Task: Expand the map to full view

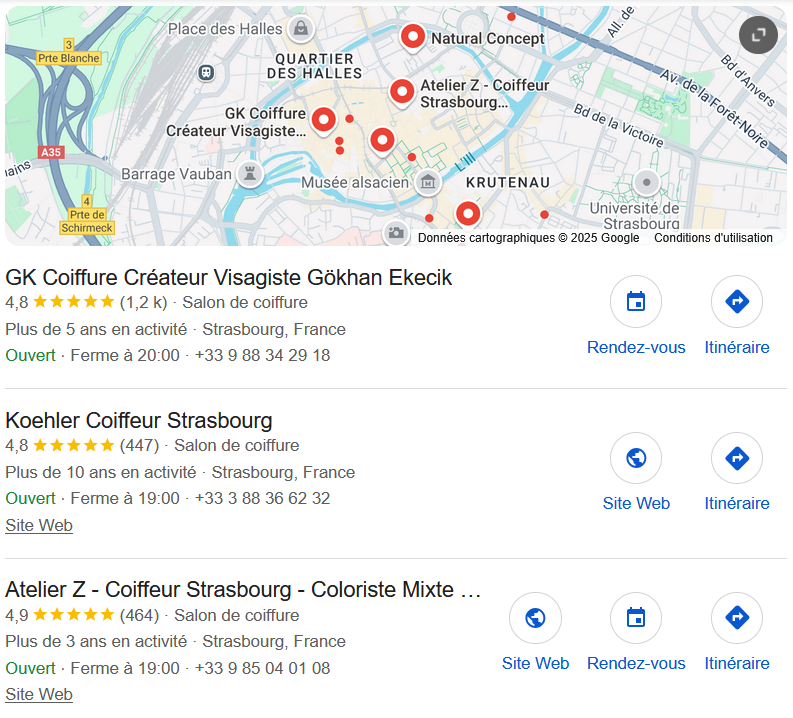Action: tap(758, 36)
